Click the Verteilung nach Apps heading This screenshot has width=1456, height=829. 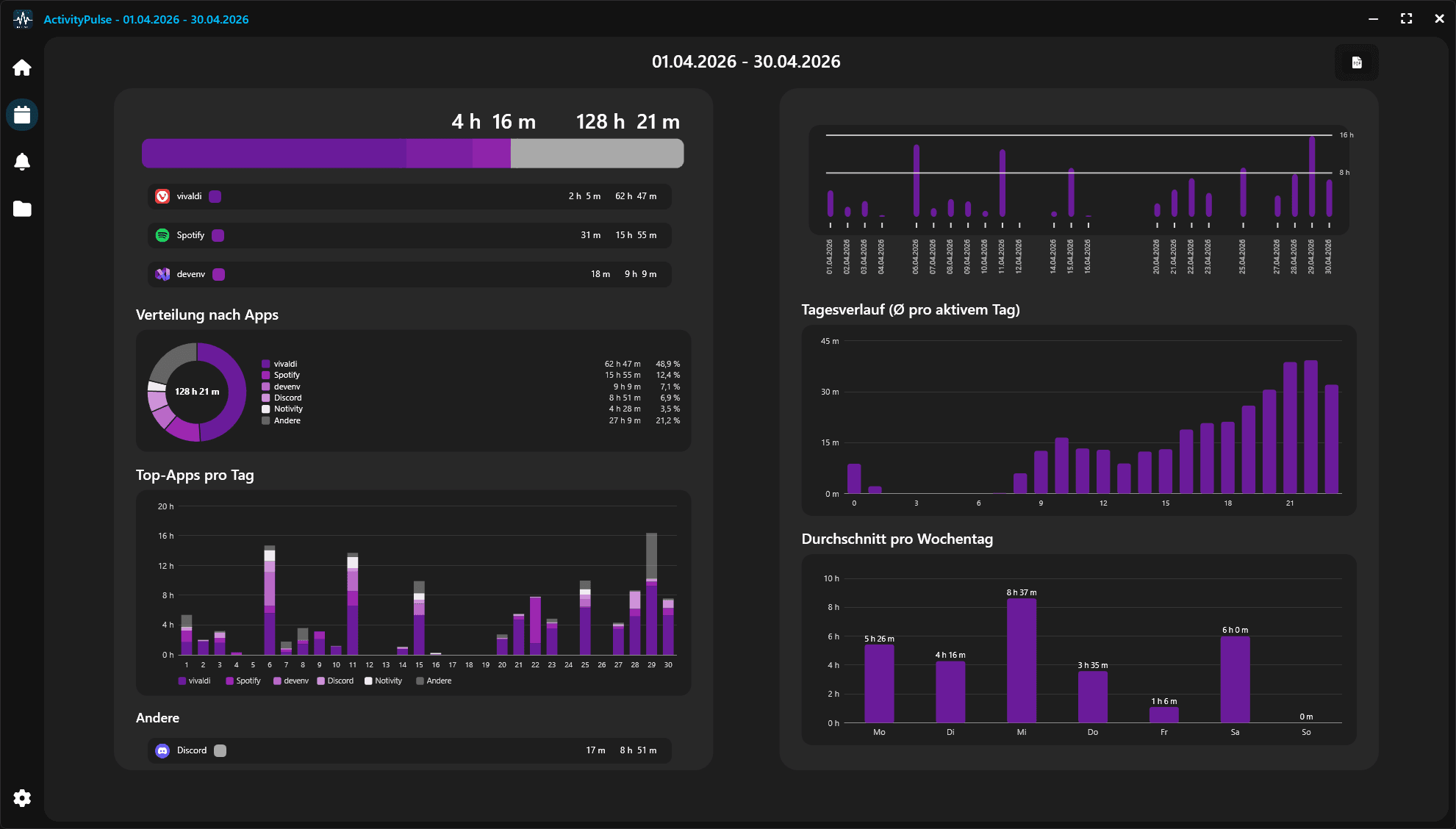207,315
